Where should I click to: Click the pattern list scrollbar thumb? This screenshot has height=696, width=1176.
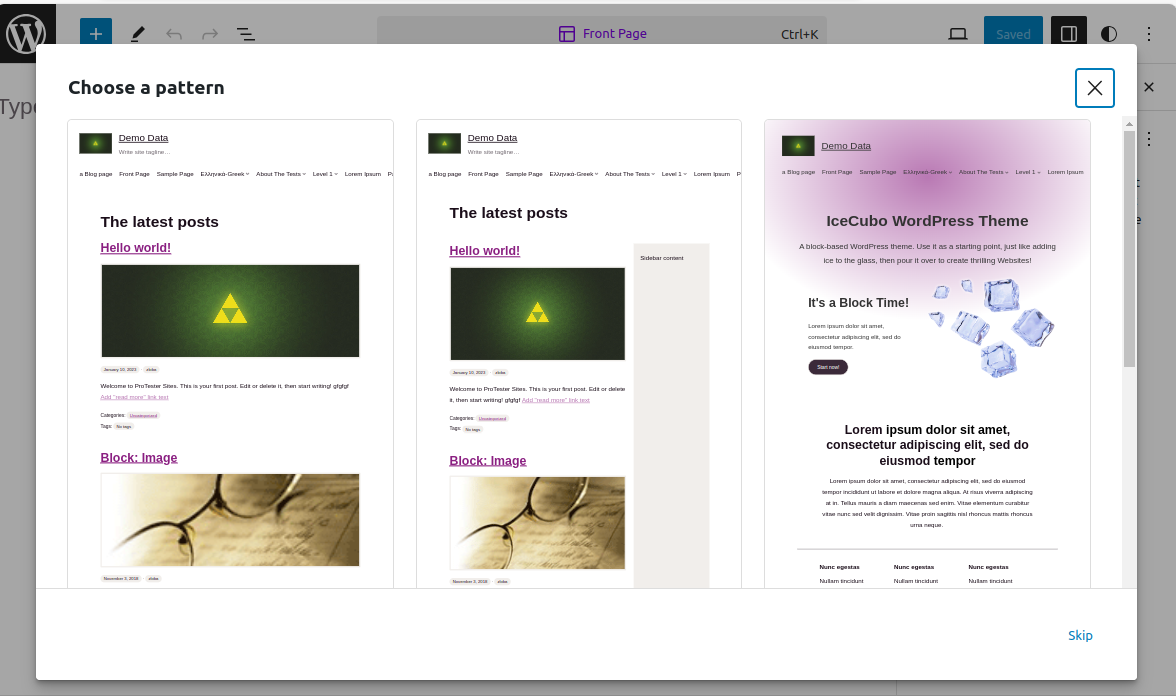click(1130, 249)
